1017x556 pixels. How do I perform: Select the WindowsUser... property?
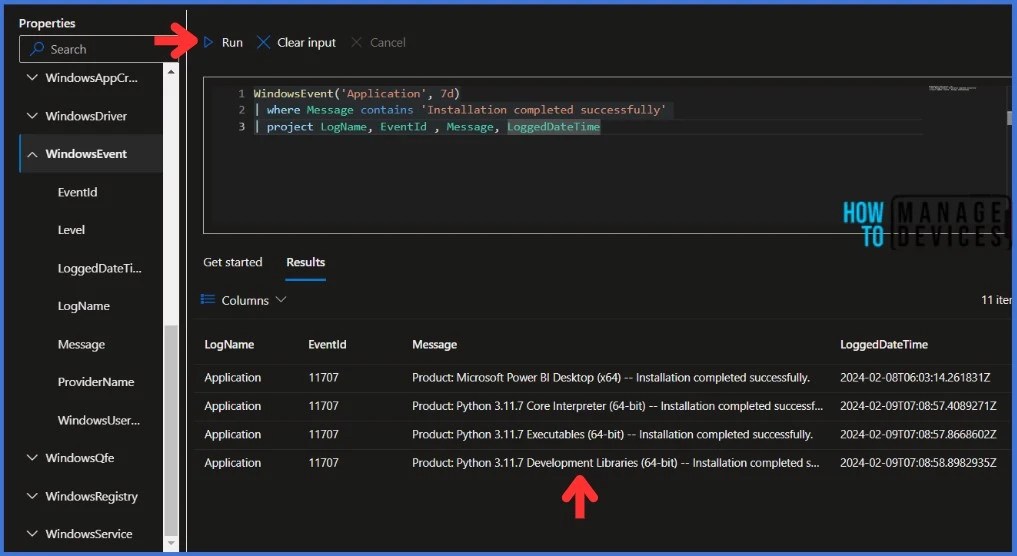tap(99, 420)
